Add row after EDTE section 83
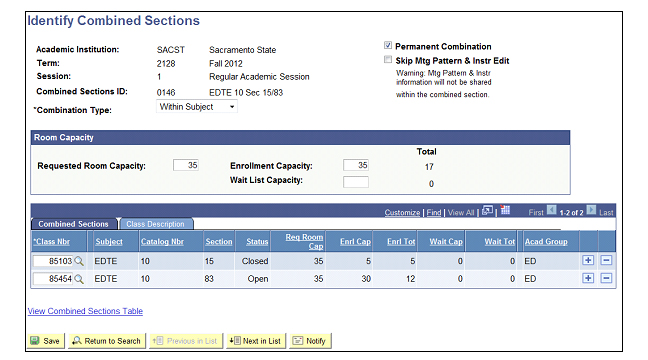 click(588, 278)
